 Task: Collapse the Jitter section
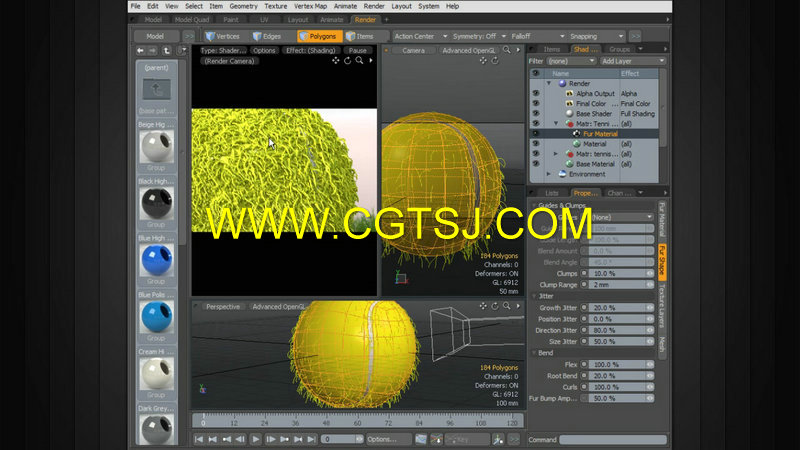tap(535, 296)
